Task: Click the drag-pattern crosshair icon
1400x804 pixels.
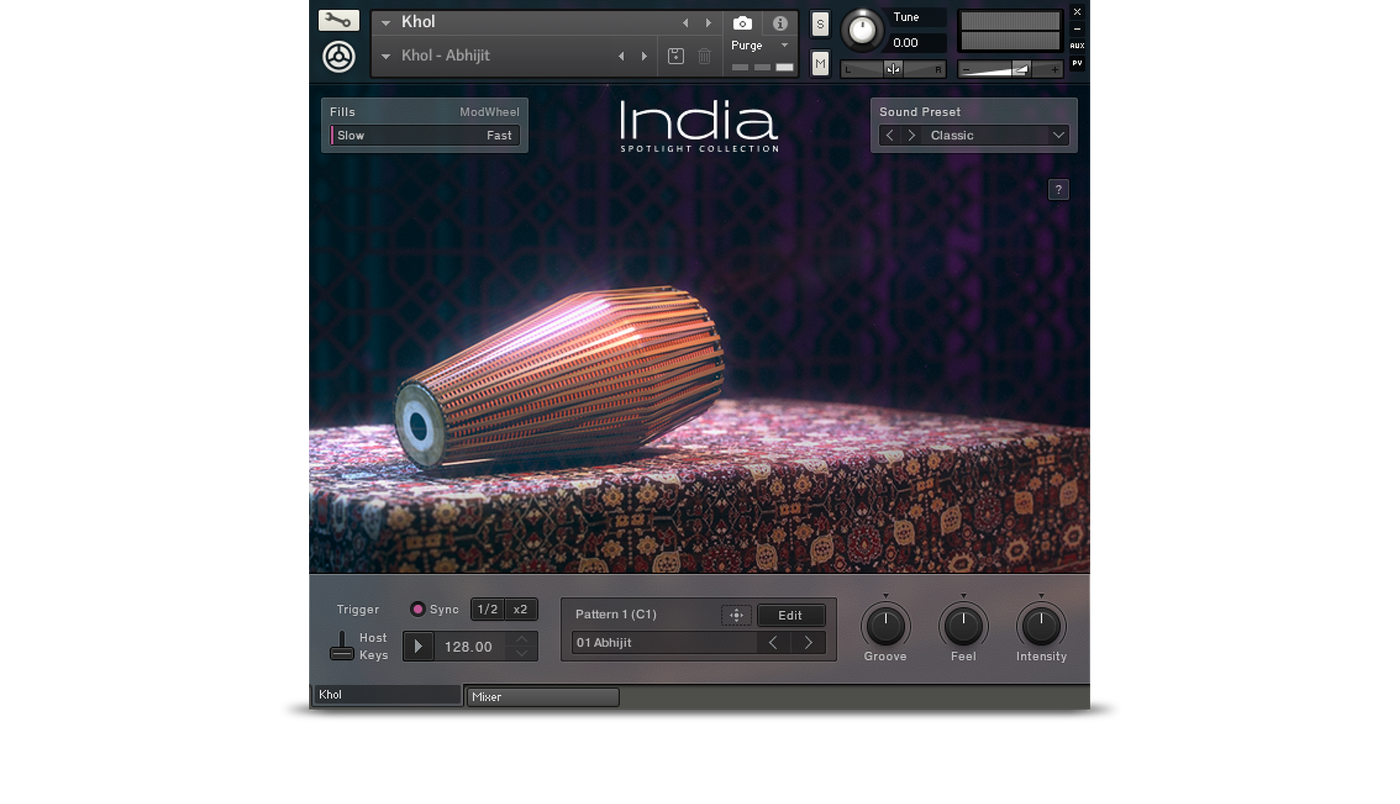Action: (x=736, y=615)
